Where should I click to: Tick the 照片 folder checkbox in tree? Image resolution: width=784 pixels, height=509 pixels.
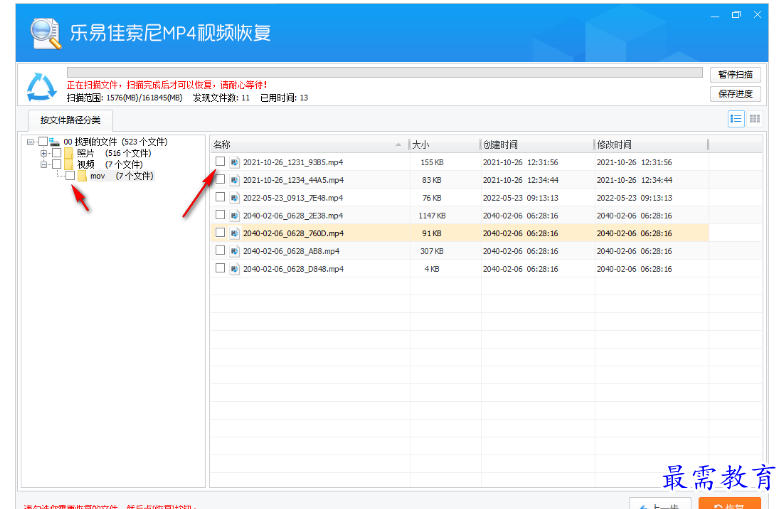coord(56,152)
